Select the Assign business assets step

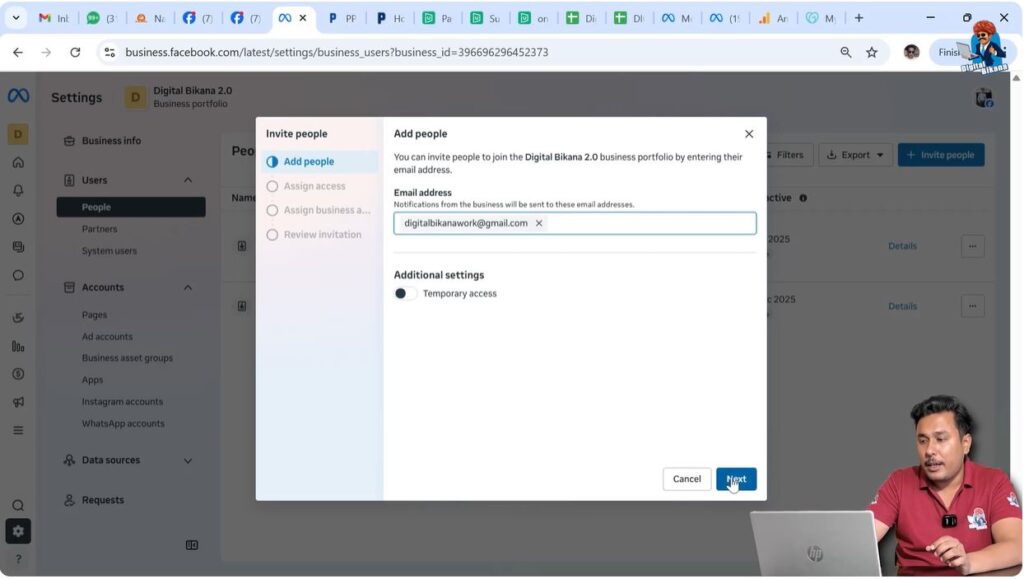pyautogui.click(x=320, y=210)
